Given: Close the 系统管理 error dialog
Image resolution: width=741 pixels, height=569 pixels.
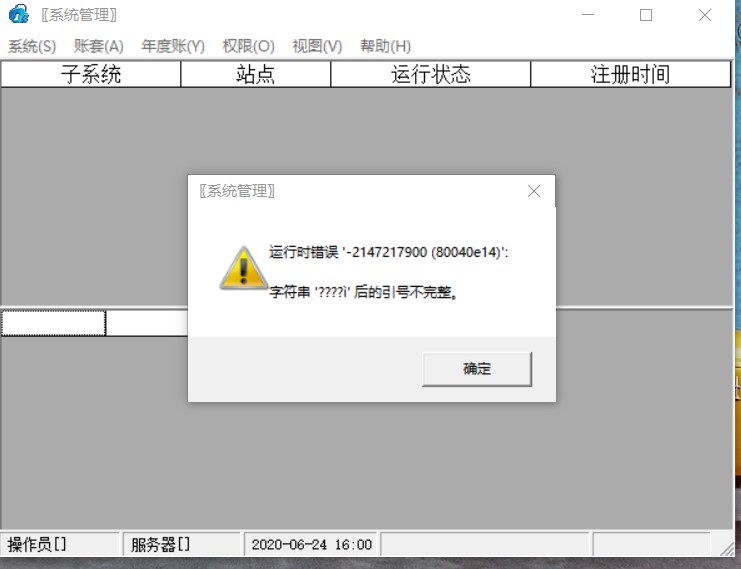Looking at the screenshot, I should (x=534, y=191).
